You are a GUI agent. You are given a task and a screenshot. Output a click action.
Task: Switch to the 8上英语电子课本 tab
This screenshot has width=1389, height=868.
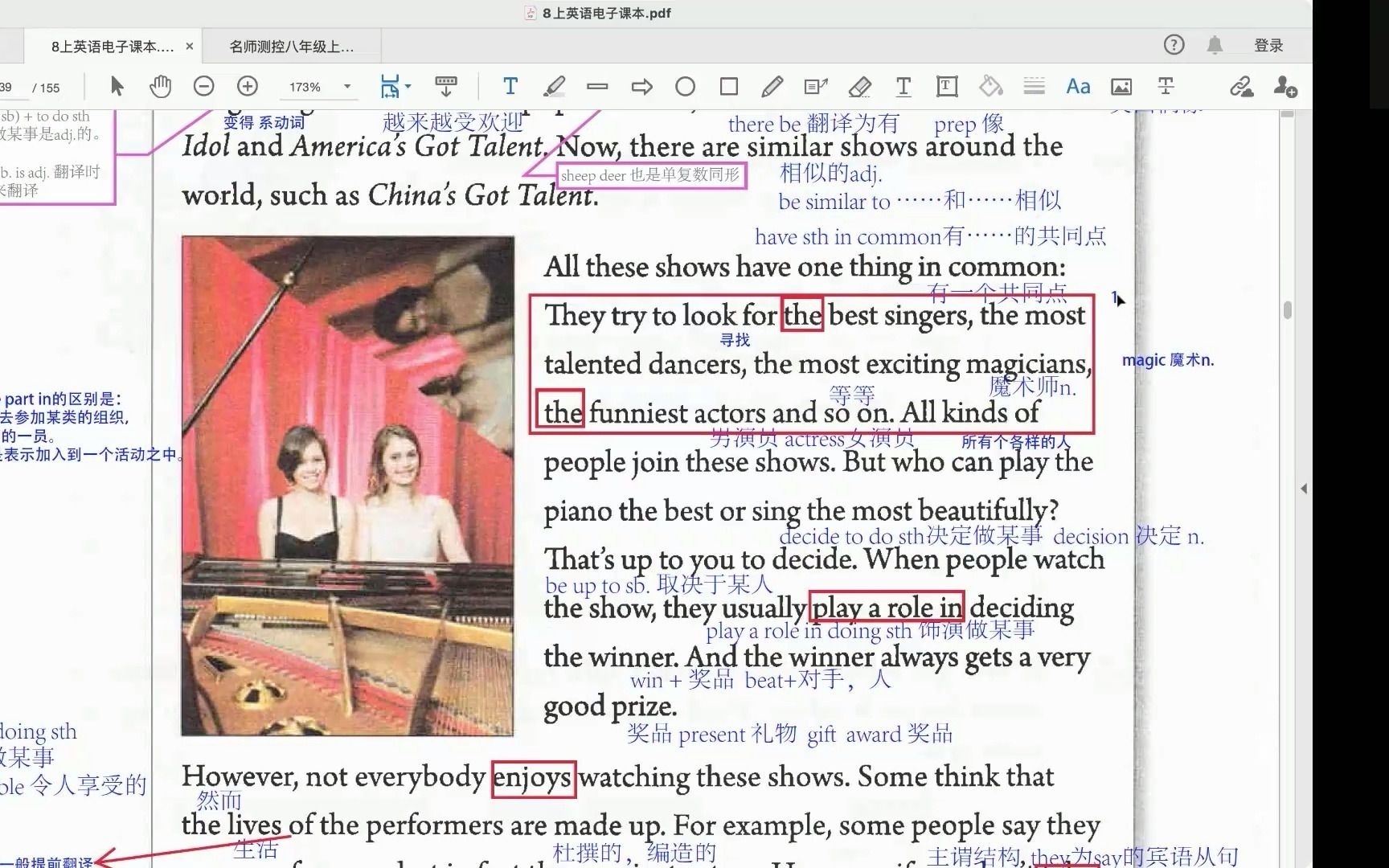112,47
